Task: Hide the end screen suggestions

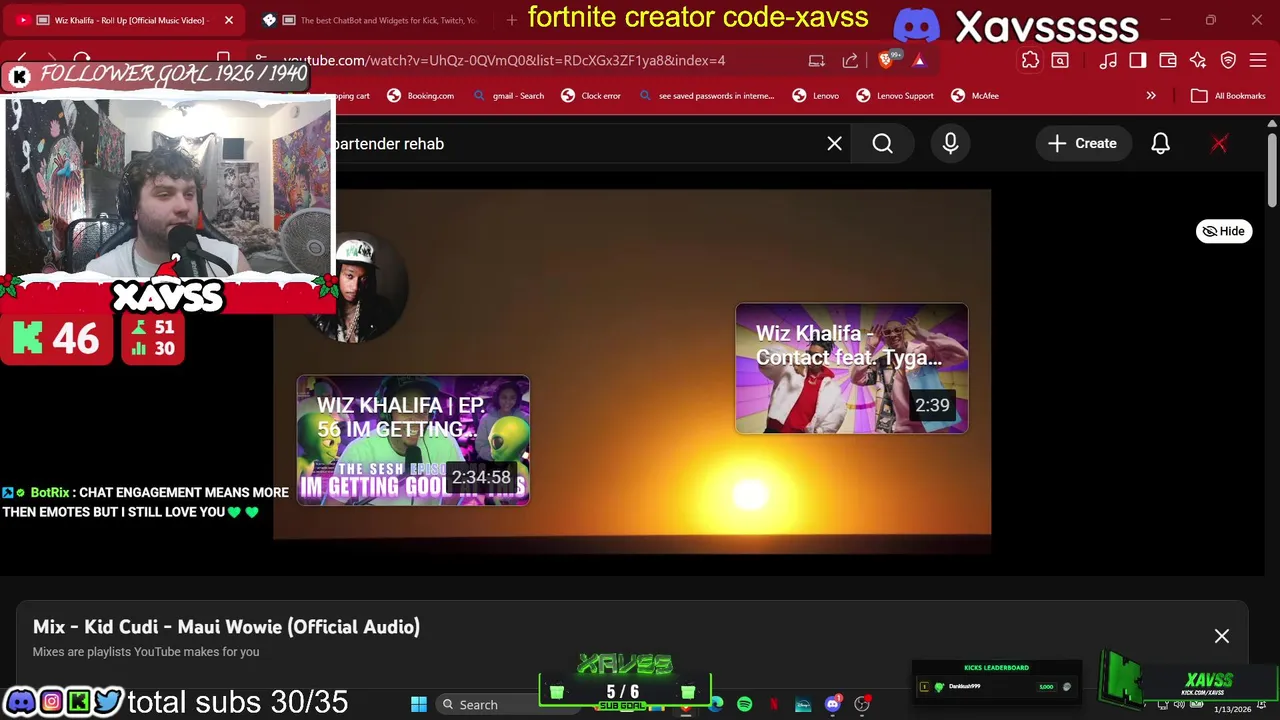Action: (1224, 231)
